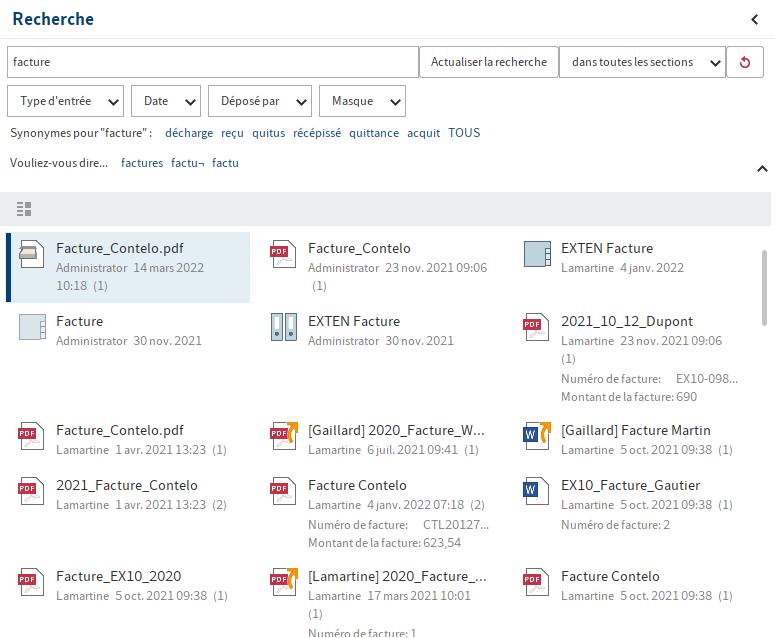Select the '[Gaillard] Facture Martin' title

point(636,430)
